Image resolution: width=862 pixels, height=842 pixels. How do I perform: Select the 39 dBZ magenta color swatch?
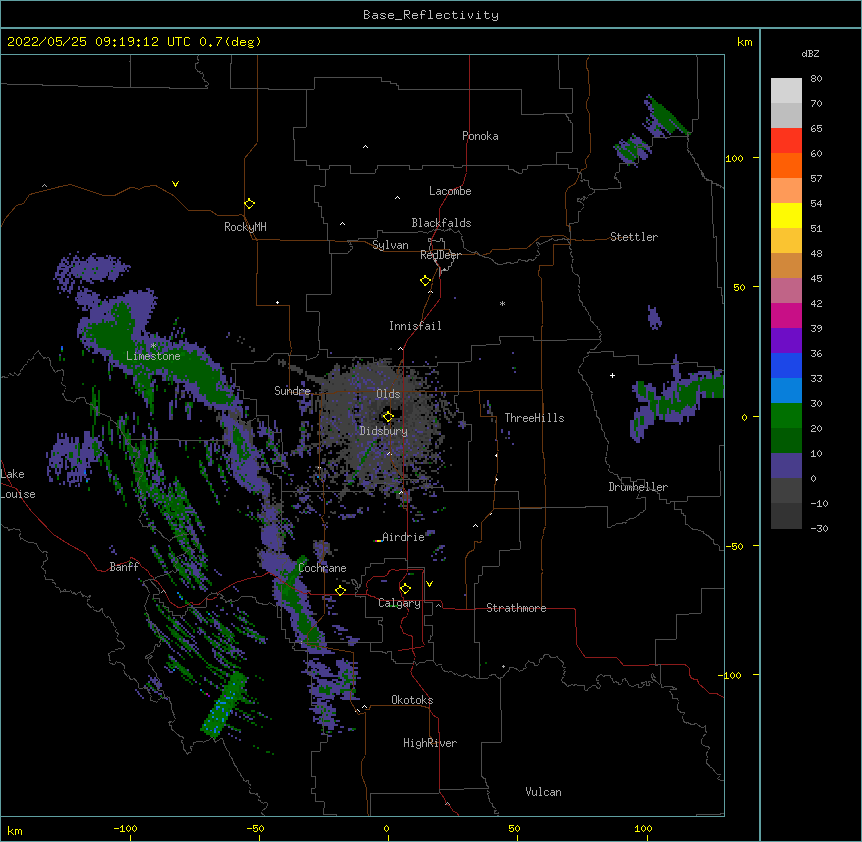[x=786, y=315]
